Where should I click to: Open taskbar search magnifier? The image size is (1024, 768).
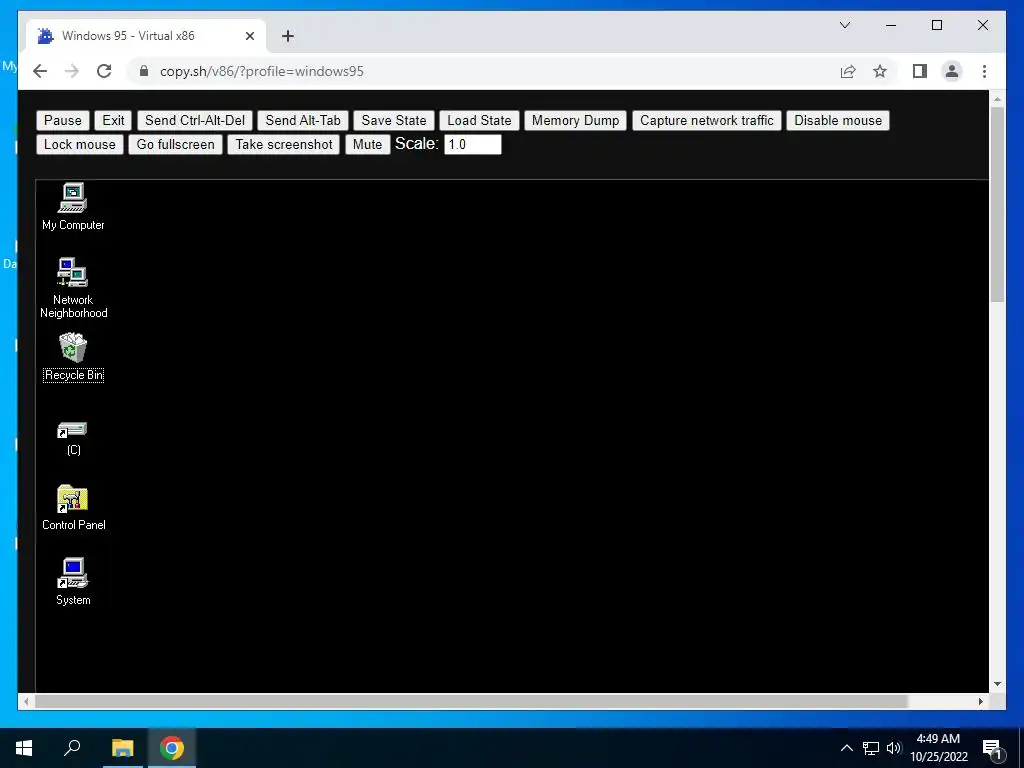(x=72, y=748)
